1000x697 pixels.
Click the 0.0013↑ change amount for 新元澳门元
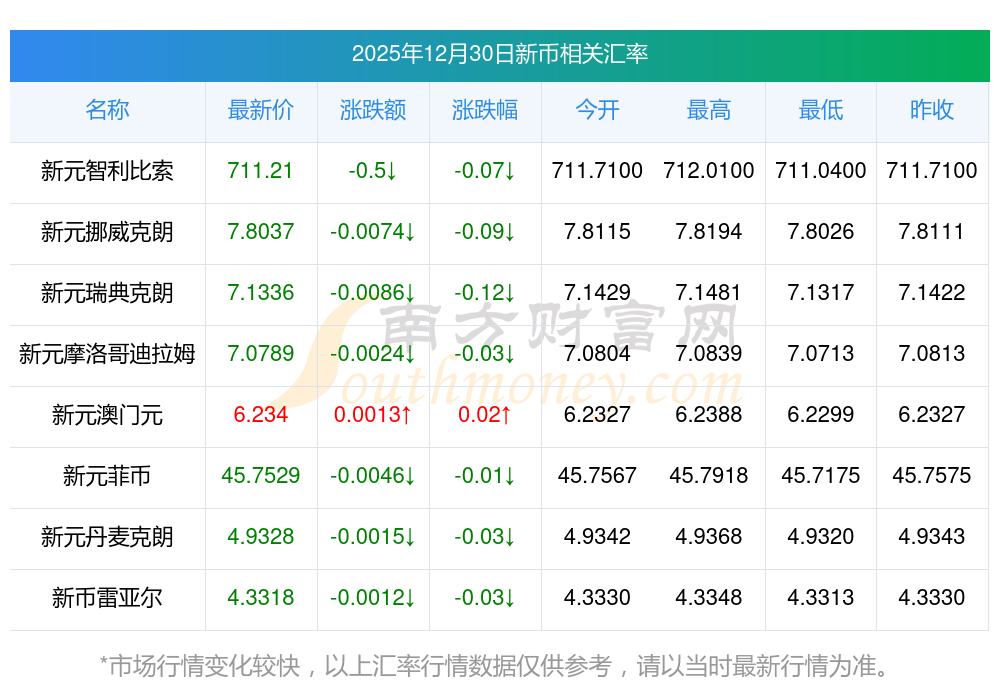[373, 415]
